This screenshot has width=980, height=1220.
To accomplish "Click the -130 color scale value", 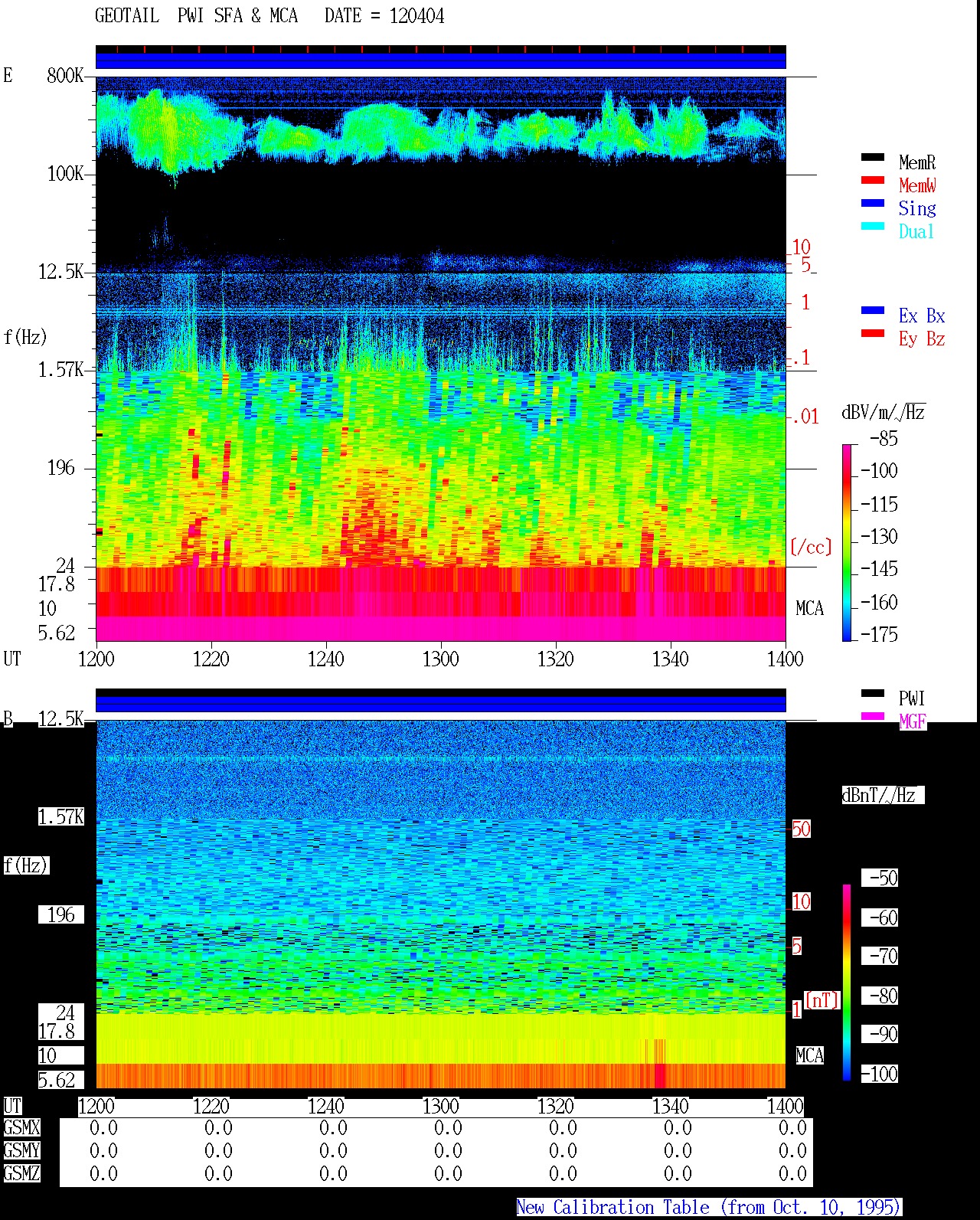I will [x=879, y=537].
